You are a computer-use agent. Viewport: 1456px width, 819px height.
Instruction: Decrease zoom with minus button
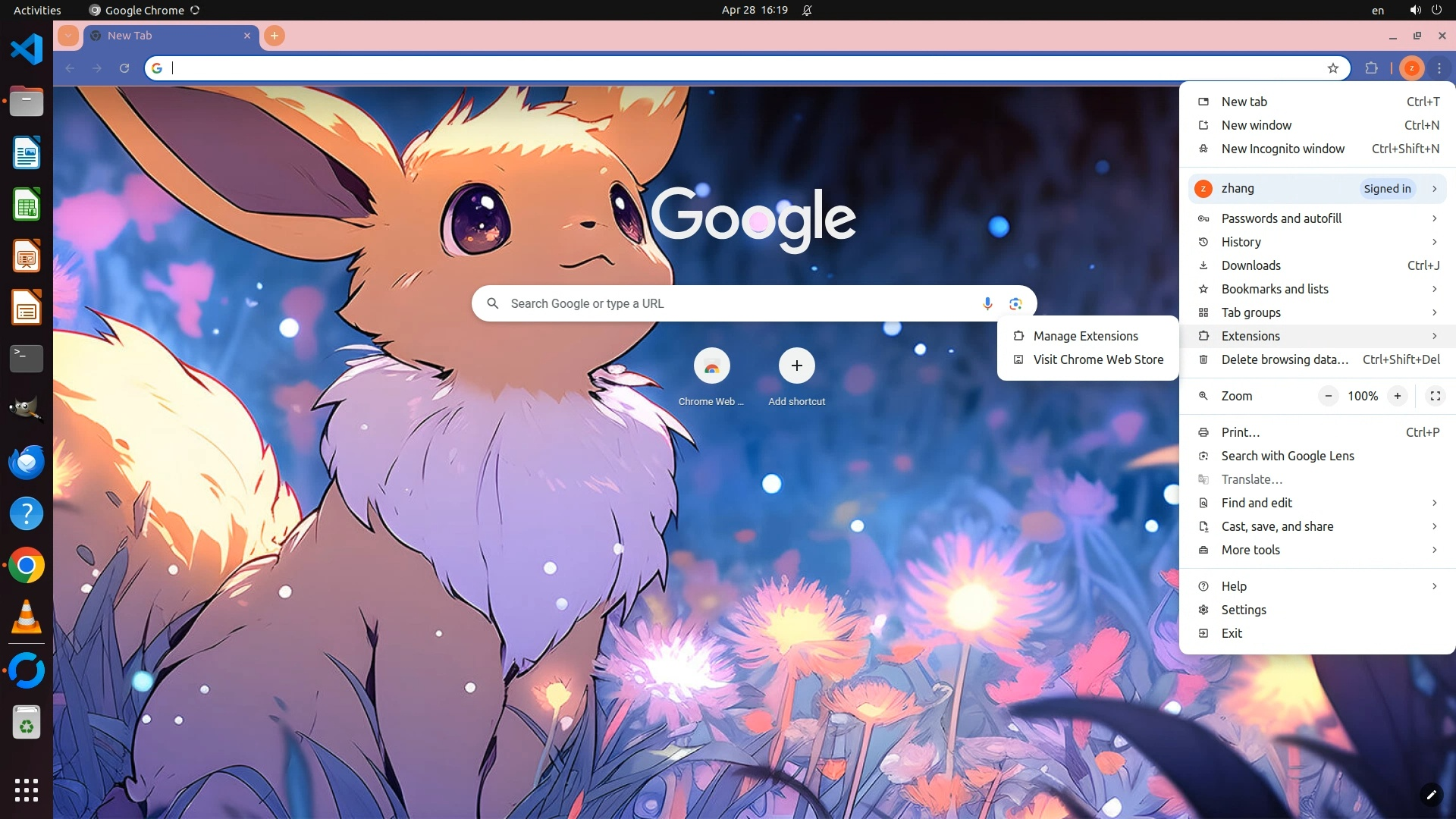[x=1329, y=396]
